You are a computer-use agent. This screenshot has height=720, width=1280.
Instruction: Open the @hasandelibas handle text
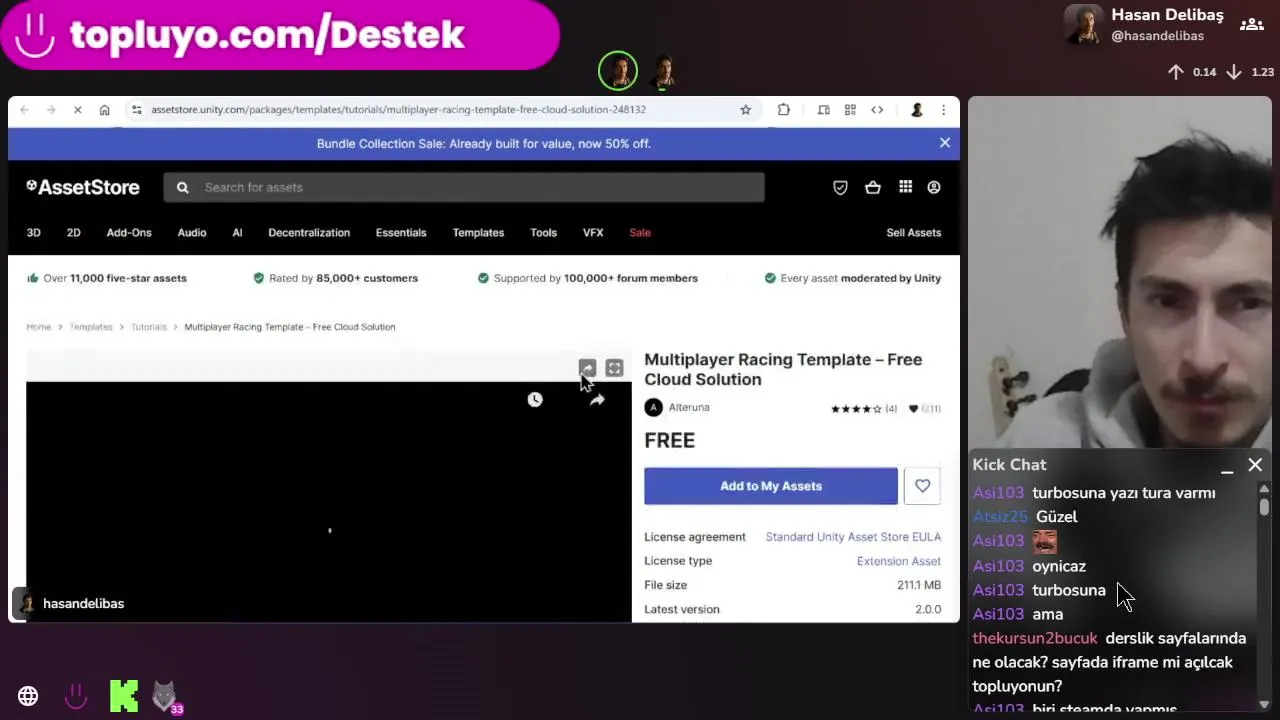coord(1157,36)
